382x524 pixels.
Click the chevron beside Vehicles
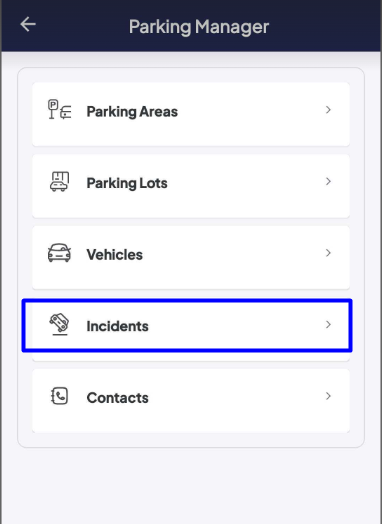click(x=328, y=253)
